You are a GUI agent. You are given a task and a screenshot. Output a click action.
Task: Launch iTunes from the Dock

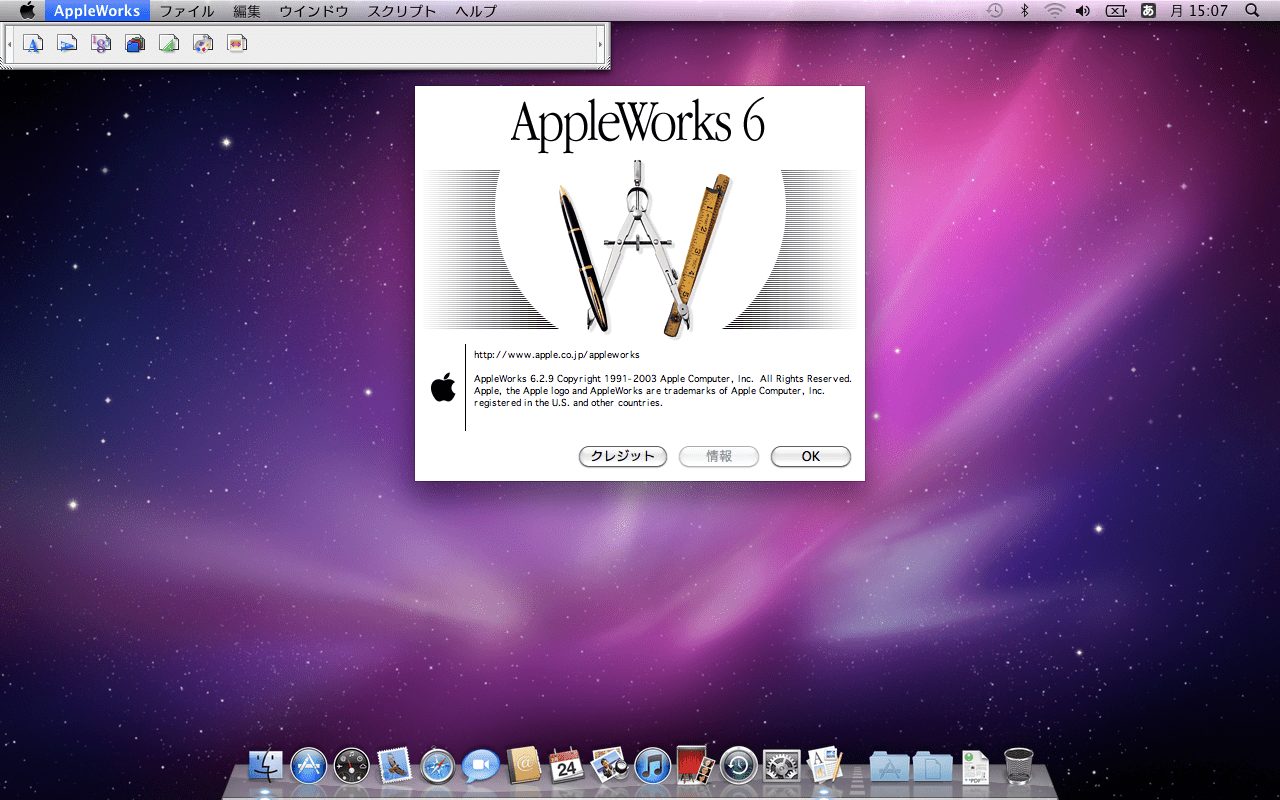point(651,767)
